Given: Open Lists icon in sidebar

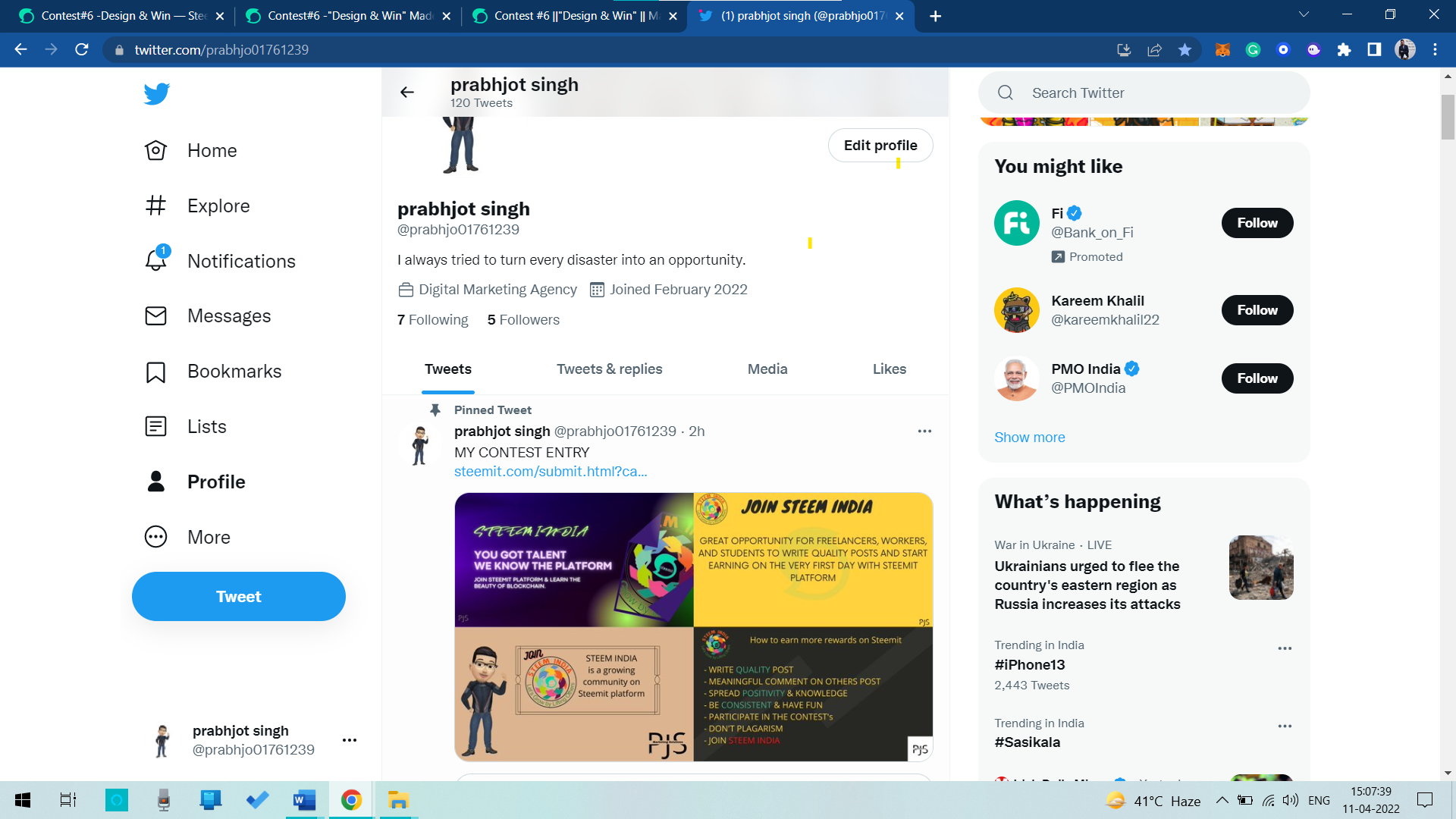Looking at the screenshot, I should click(155, 426).
